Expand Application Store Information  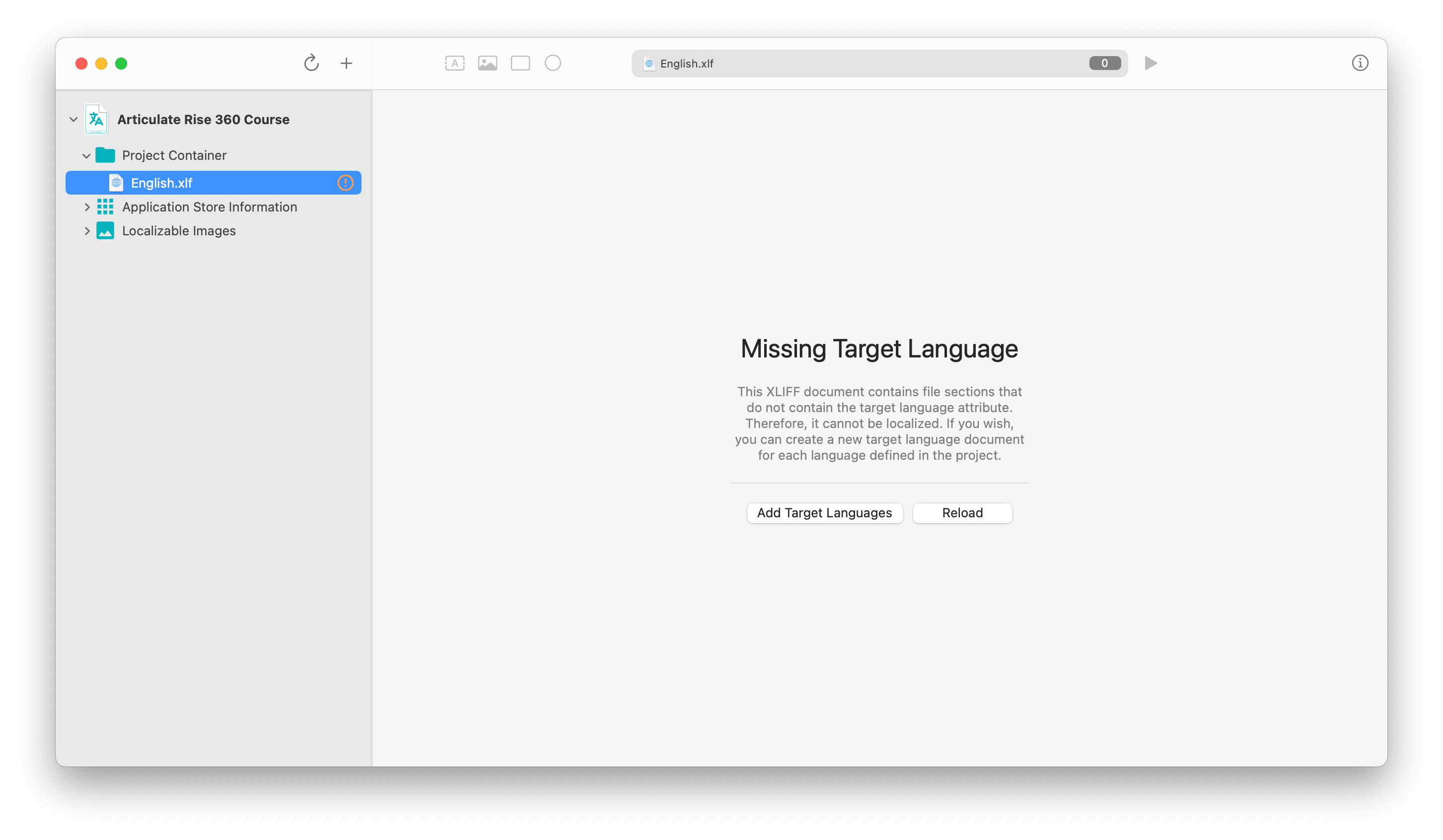coord(87,207)
